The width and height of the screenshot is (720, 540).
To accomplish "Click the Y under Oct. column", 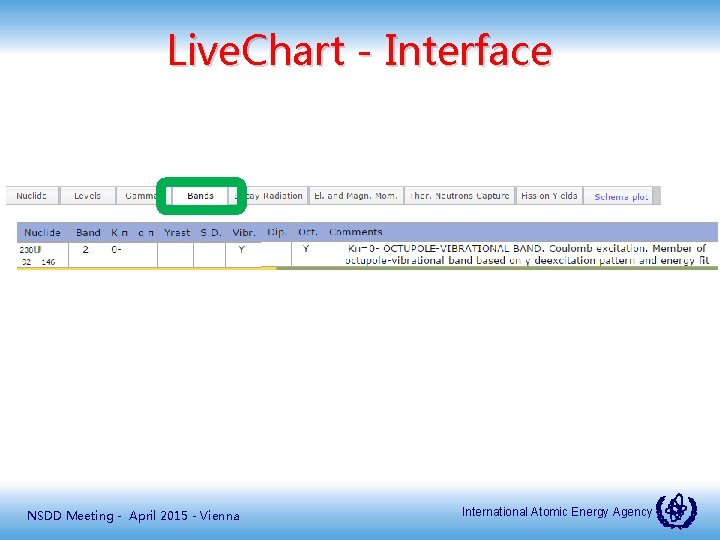I will pos(306,249).
